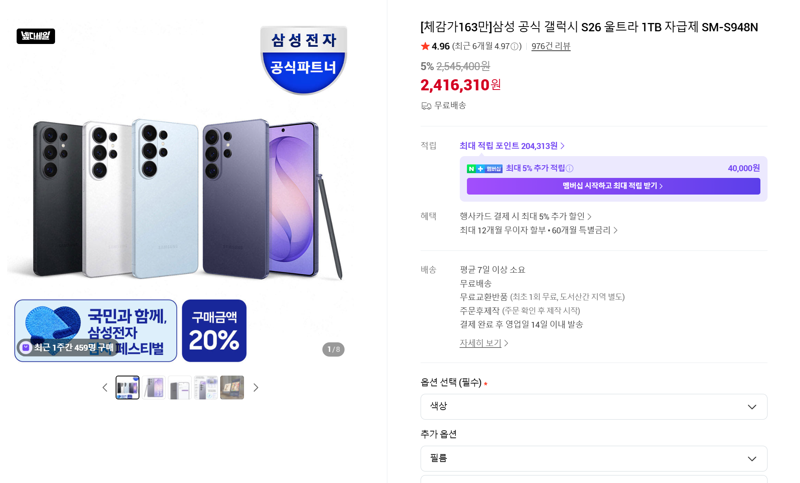Click the info icon beside recent rating
This screenshot has height=483, width=800.
515,46
